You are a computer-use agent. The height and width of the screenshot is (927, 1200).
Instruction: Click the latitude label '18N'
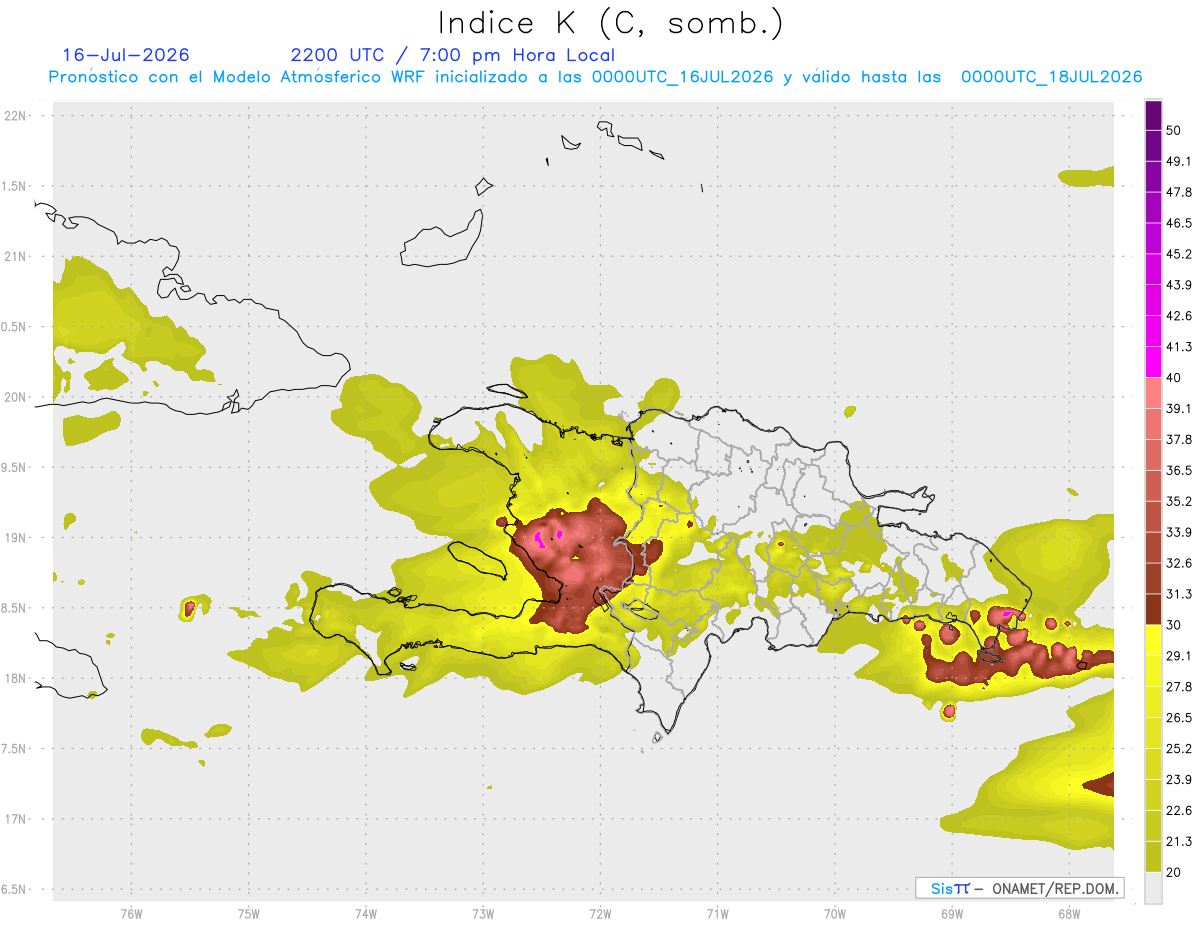16,678
